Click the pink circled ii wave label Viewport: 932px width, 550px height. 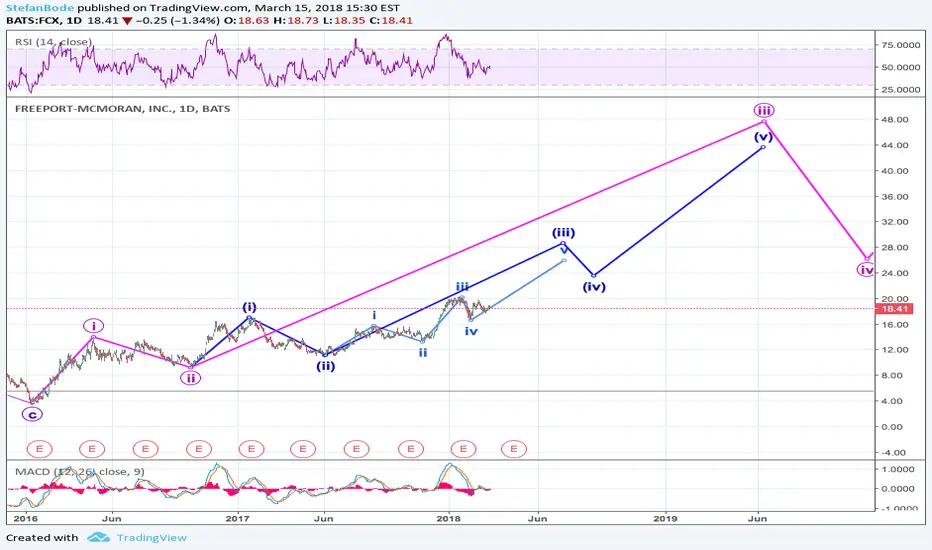pyautogui.click(x=190, y=378)
